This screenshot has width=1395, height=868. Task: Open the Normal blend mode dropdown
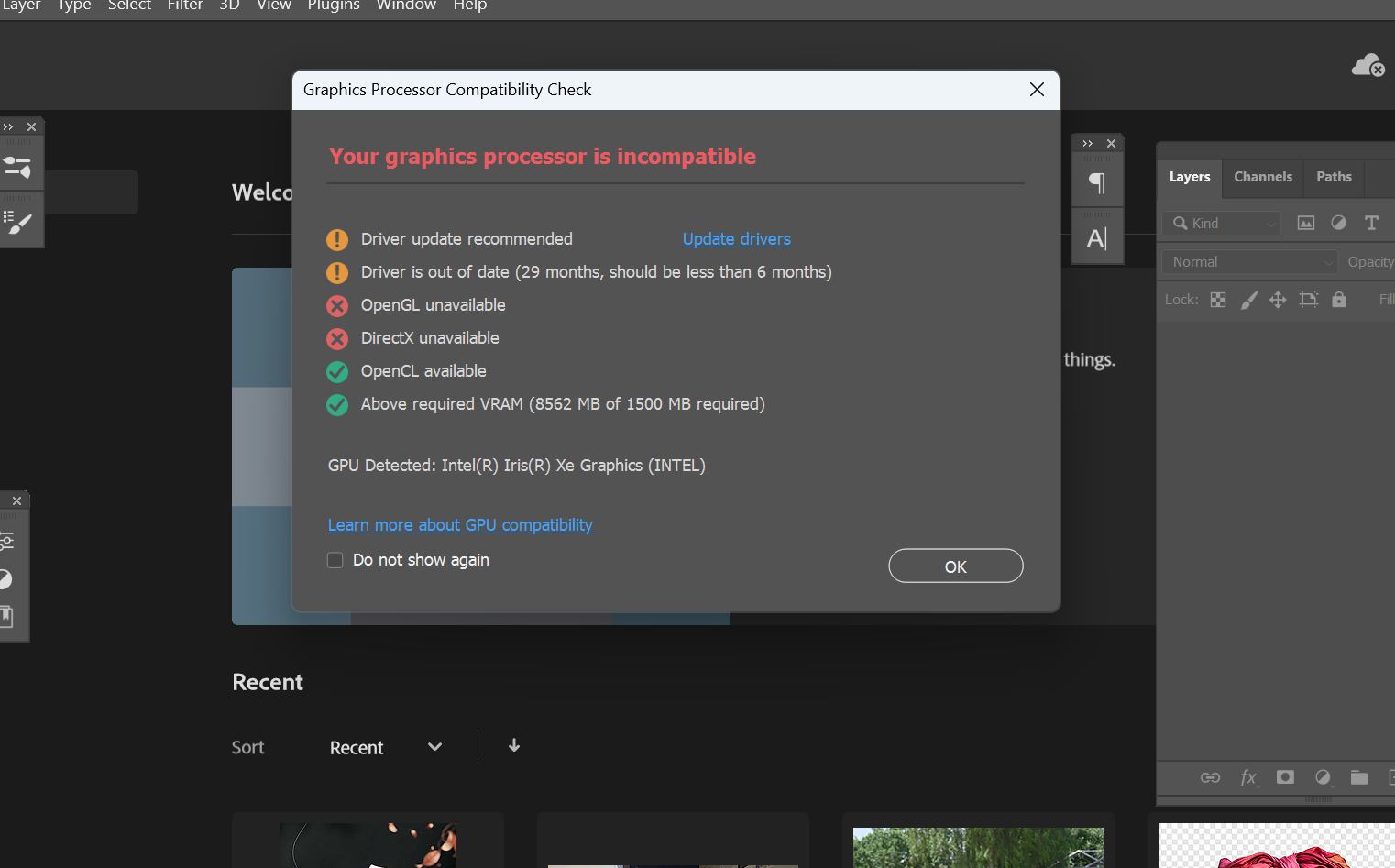click(1249, 262)
